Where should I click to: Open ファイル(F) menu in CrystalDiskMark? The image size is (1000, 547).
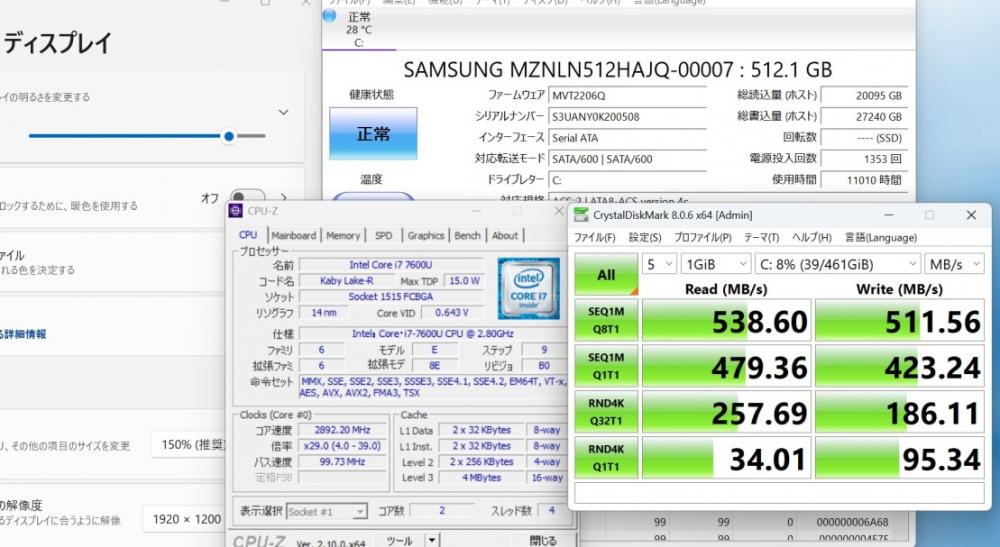pyautogui.click(x=594, y=237)
